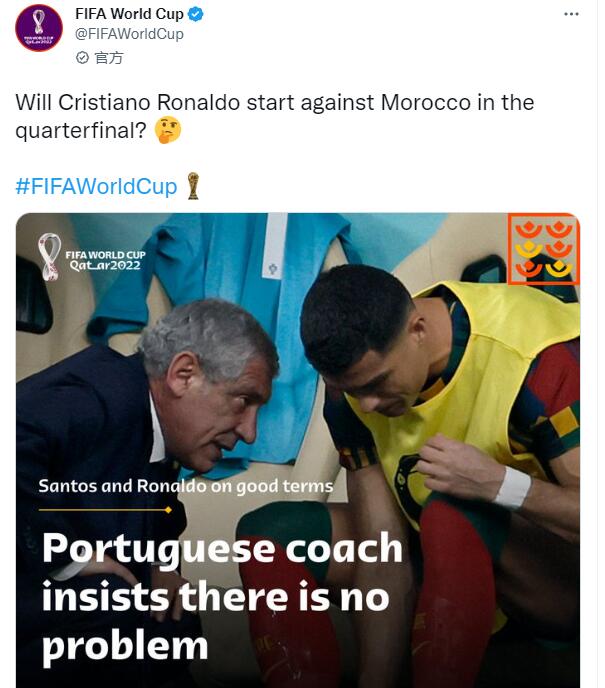
Task: Click the orange patterned emblem in image corner
Action: click(544, 249)
